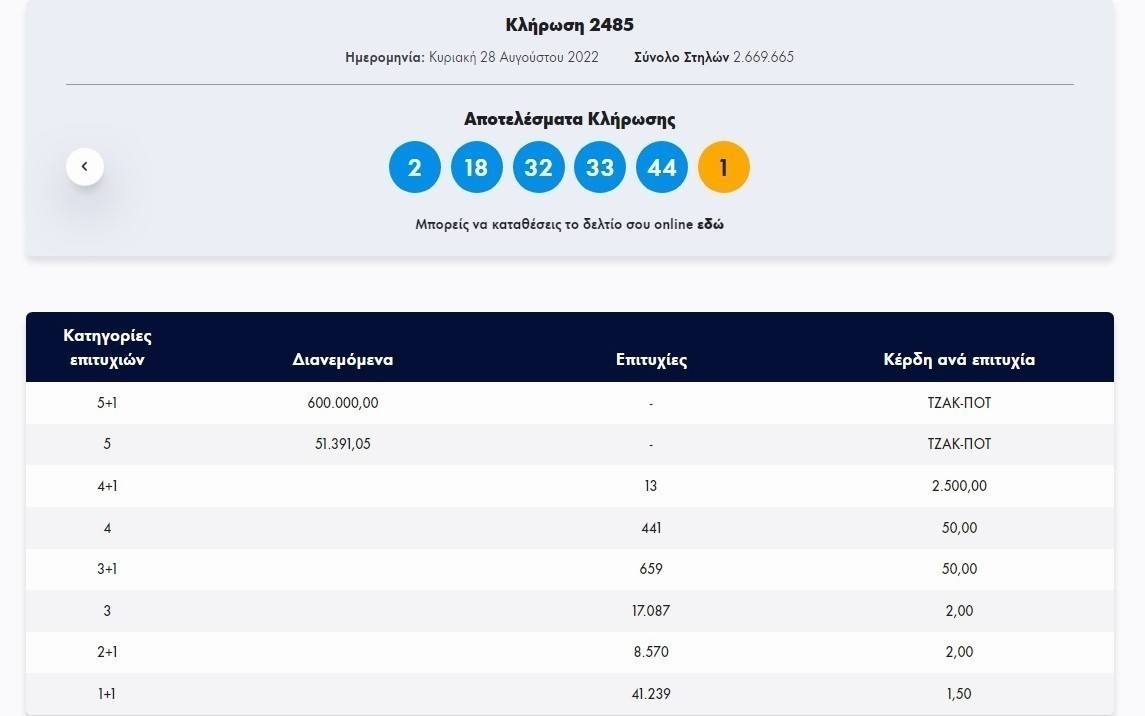The width and height of the screenshot is (1145, 716).
Task: Select the 41.239 winners count cell
Action: pyautogui.click(x=651, y=693)
